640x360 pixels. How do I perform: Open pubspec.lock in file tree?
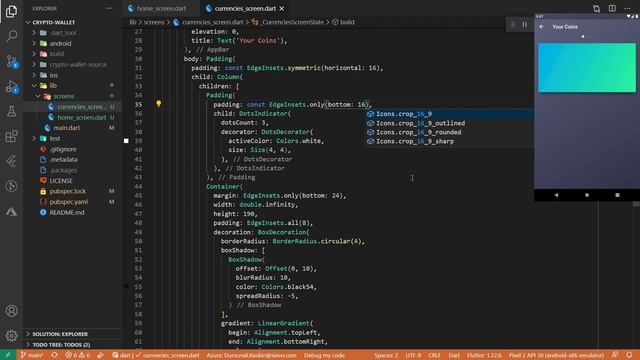point(68,191)
